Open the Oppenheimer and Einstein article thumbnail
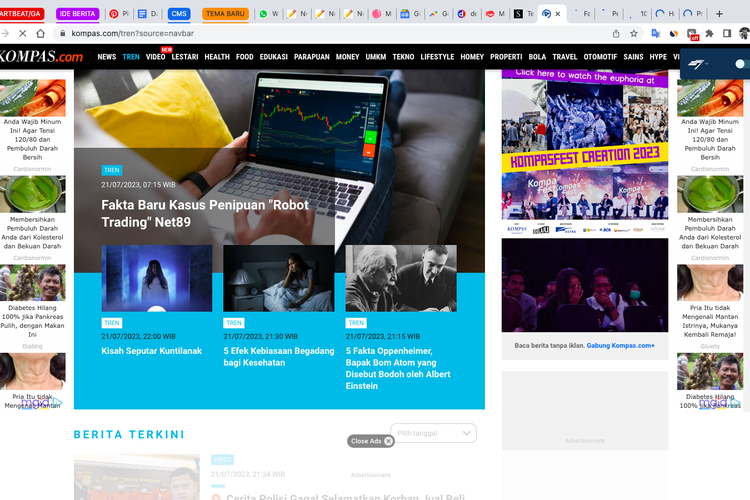 pyautogui.click(x=401, y=278)
